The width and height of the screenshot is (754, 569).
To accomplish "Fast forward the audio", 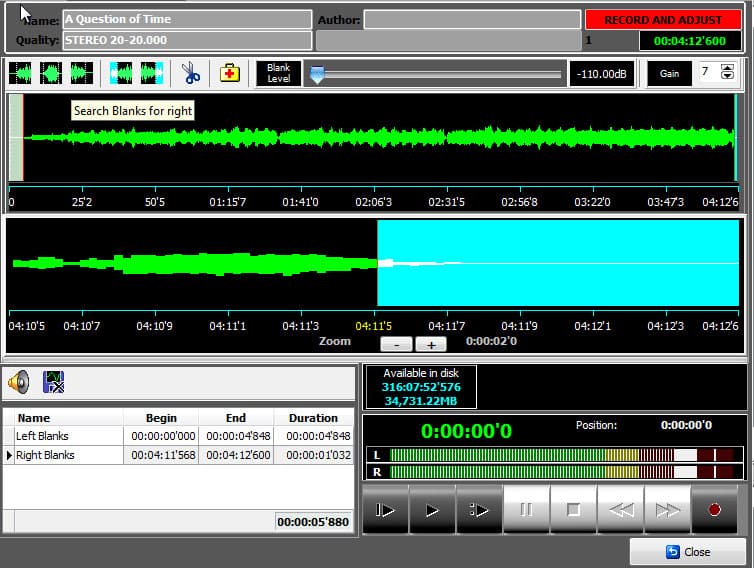I will point(667,510).
